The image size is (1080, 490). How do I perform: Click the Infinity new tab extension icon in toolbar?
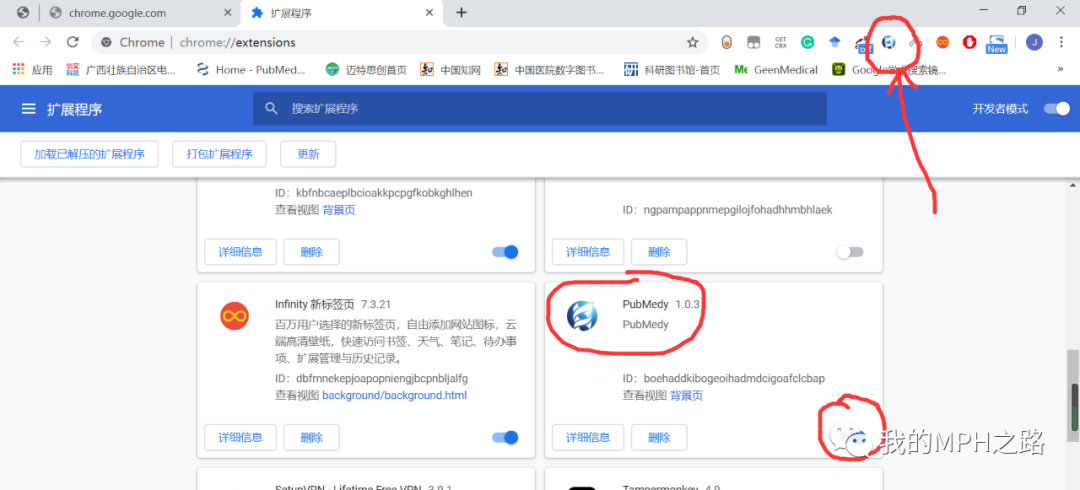pos(942,42)
